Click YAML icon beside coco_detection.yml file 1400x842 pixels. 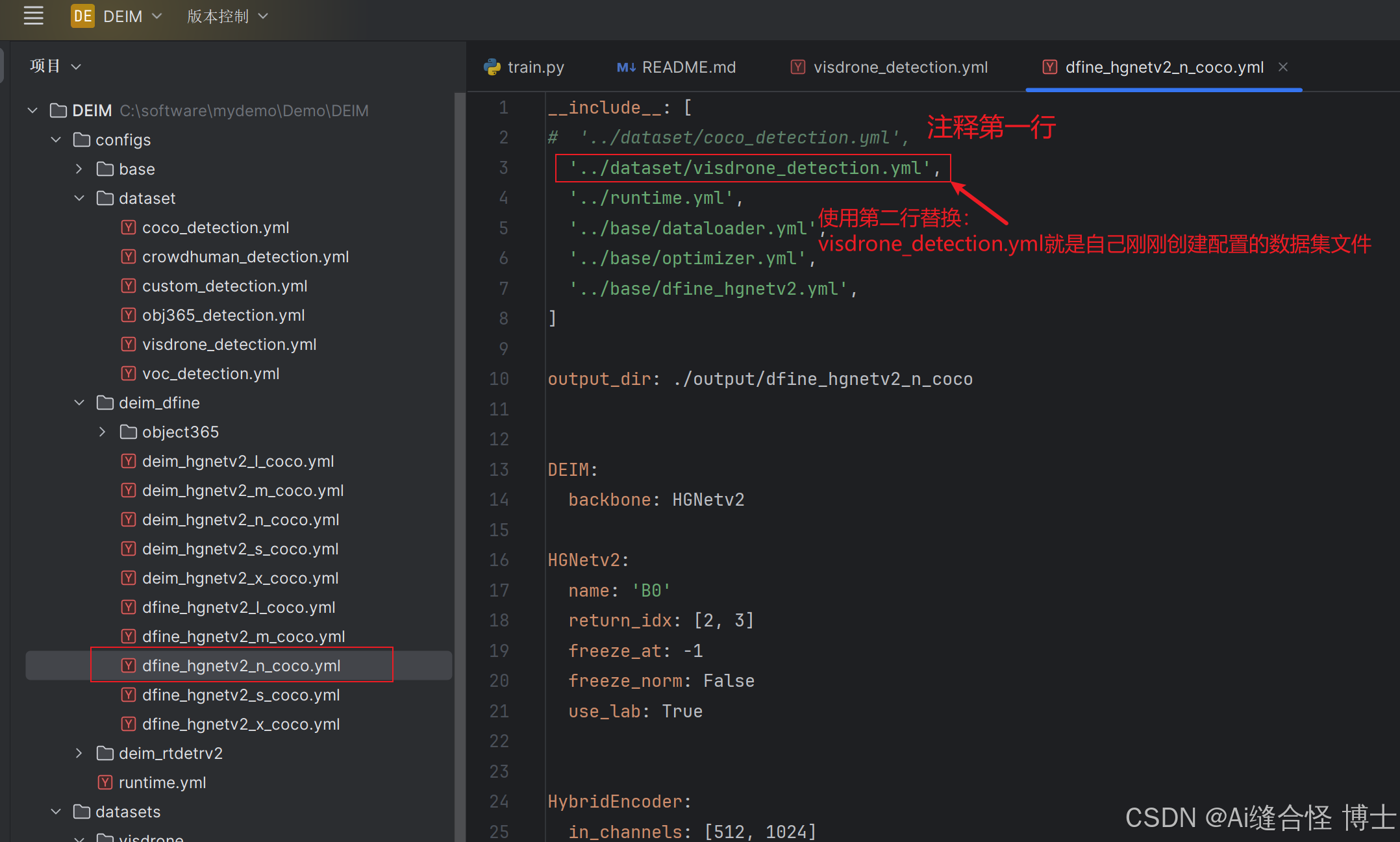(129, 227)
